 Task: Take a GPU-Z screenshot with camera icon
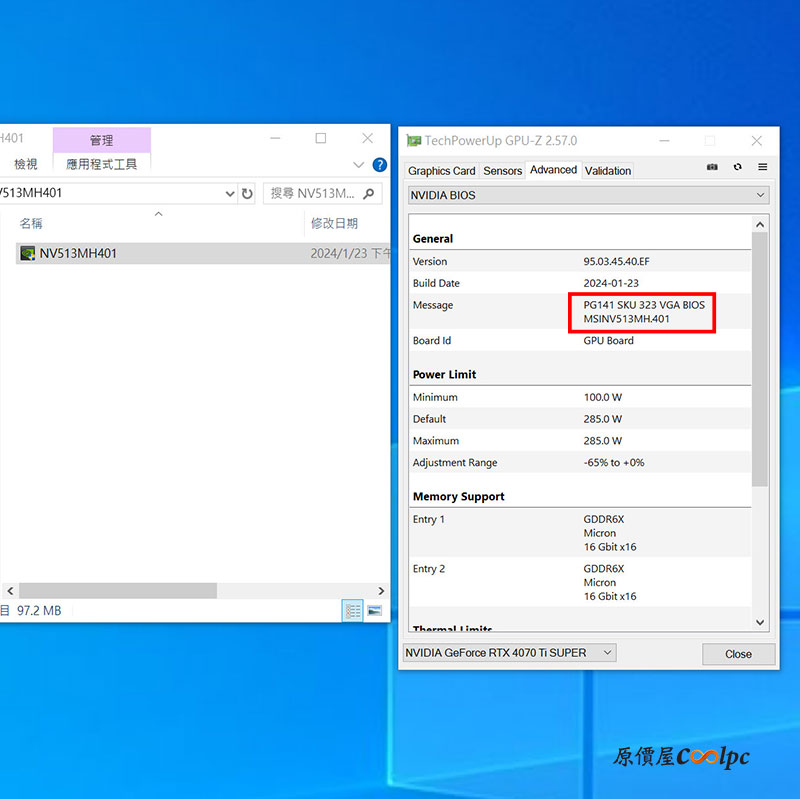point(712,167)
